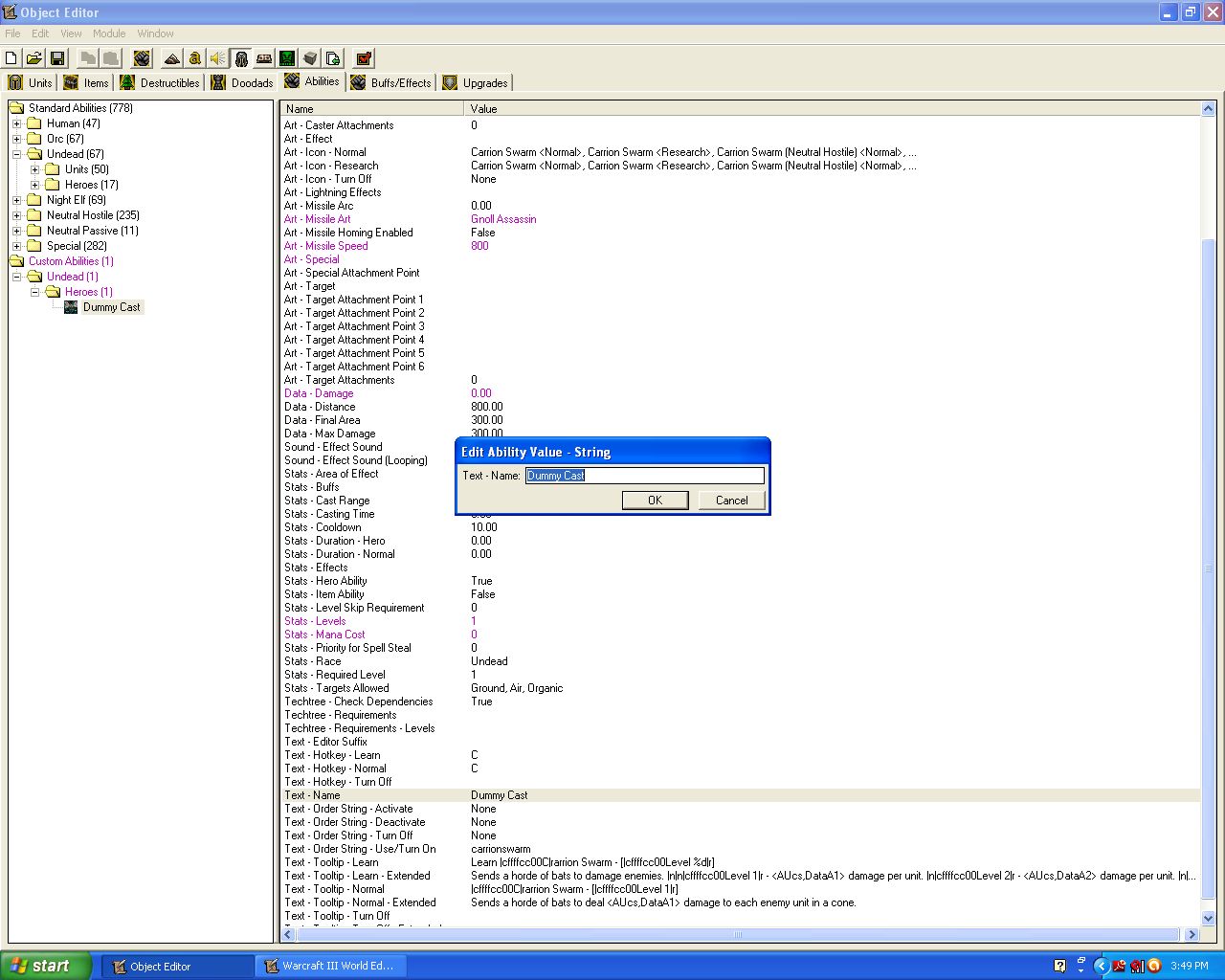Expand the Units (50) subfolder
1225x980 pixels.
(34, 169)
